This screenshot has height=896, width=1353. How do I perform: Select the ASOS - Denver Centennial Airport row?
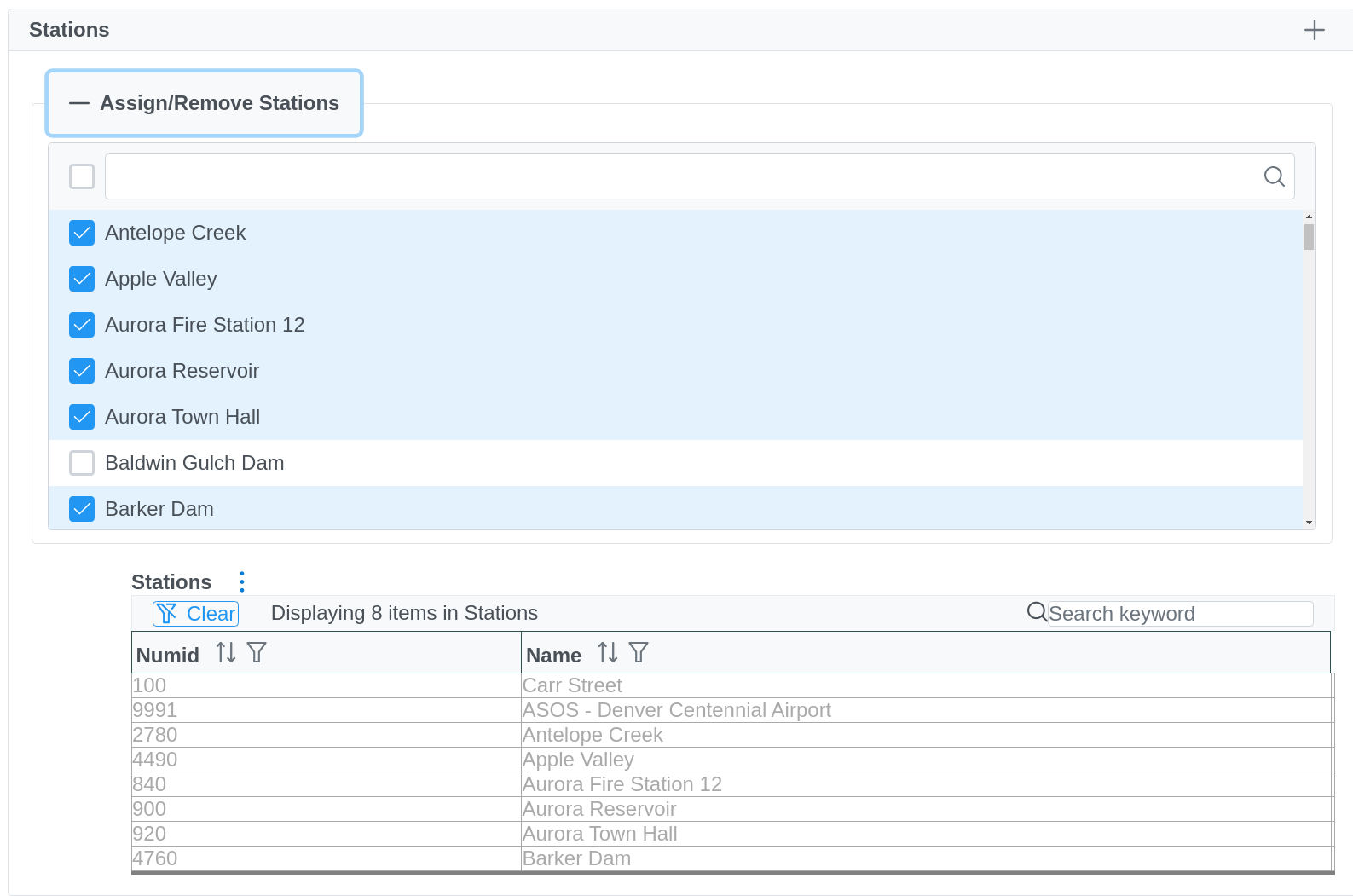click(x=675, y=710)
